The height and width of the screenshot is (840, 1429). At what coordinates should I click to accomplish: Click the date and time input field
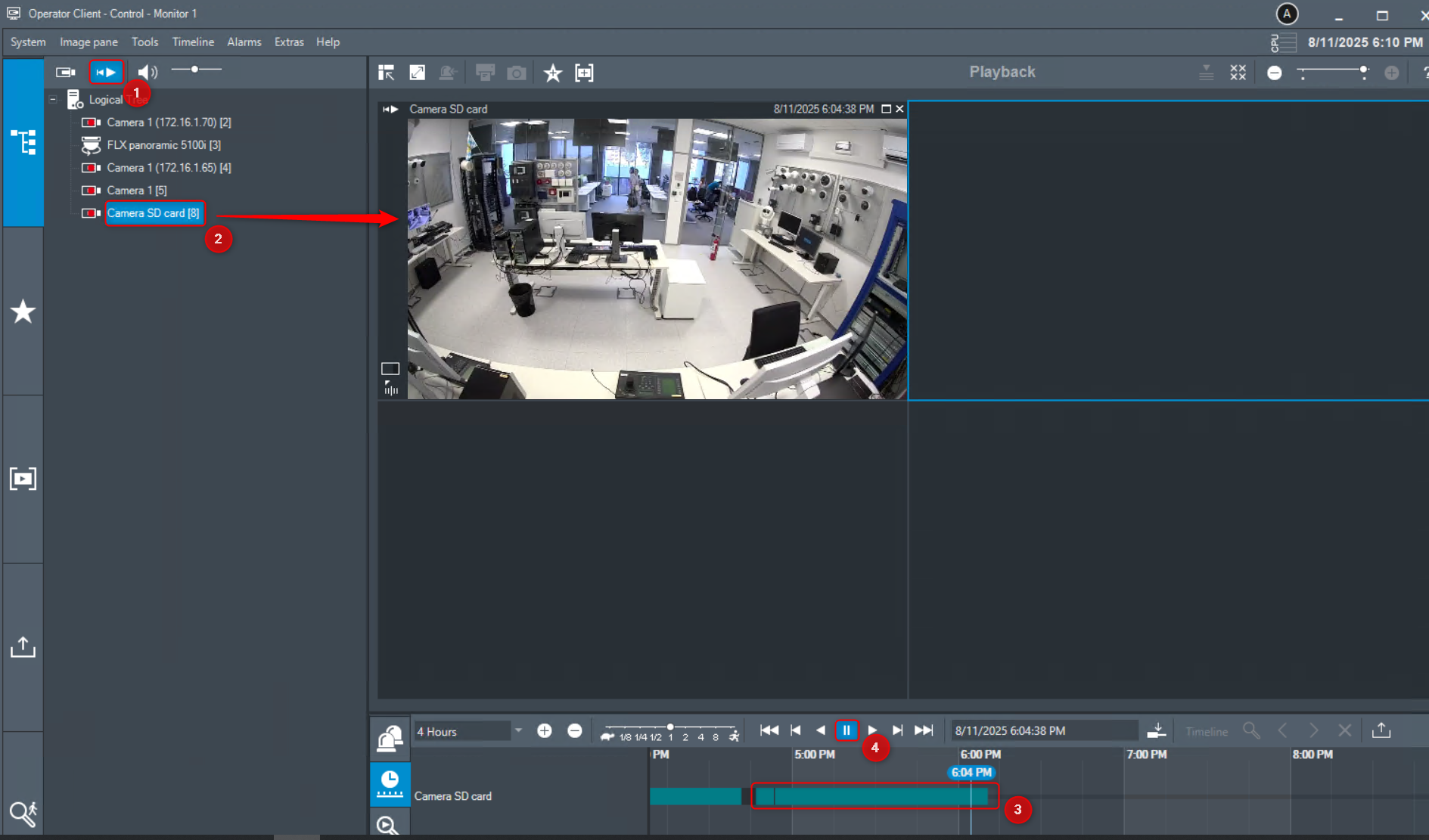coord(1044,731)
